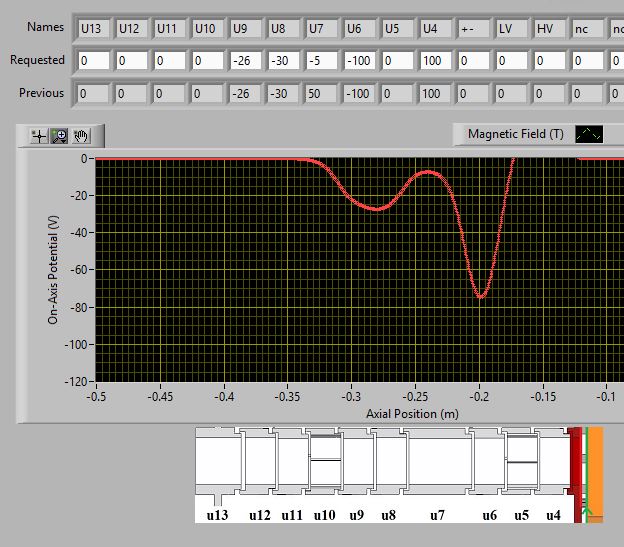Click the -0.5 X-axis scale label

pos(96,397)
